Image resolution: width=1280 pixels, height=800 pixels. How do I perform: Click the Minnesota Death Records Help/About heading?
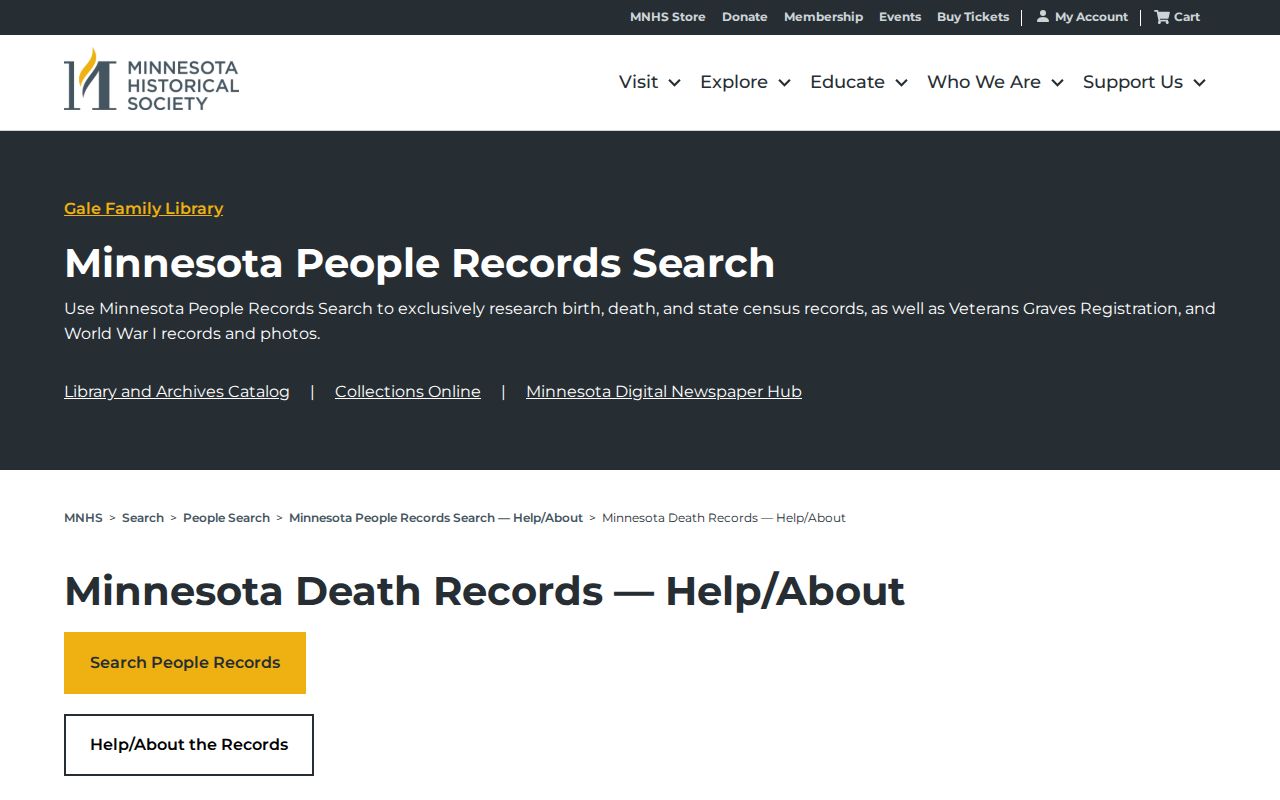(x=484, y=591)
